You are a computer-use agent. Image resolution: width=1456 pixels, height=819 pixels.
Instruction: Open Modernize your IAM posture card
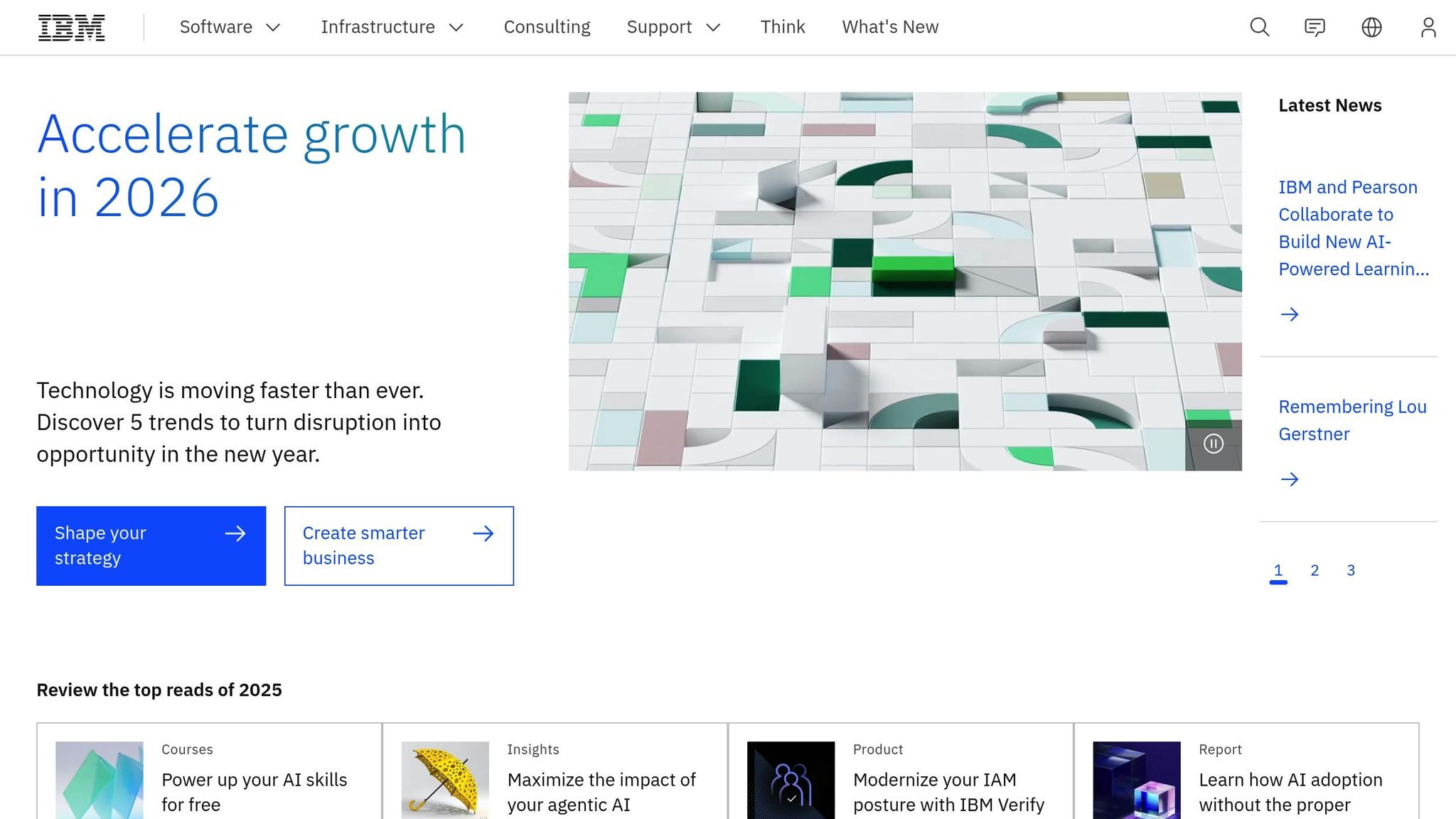pyautogui.click(x=901, y=772)
